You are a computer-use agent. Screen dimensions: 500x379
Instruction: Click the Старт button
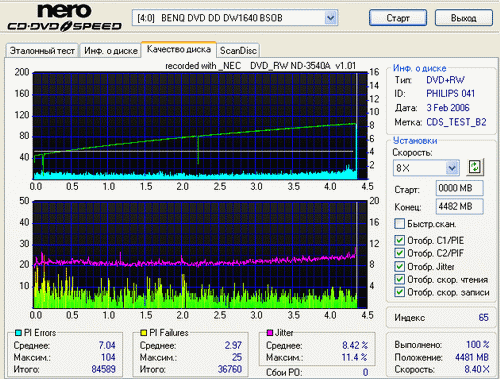click(398, 18)
